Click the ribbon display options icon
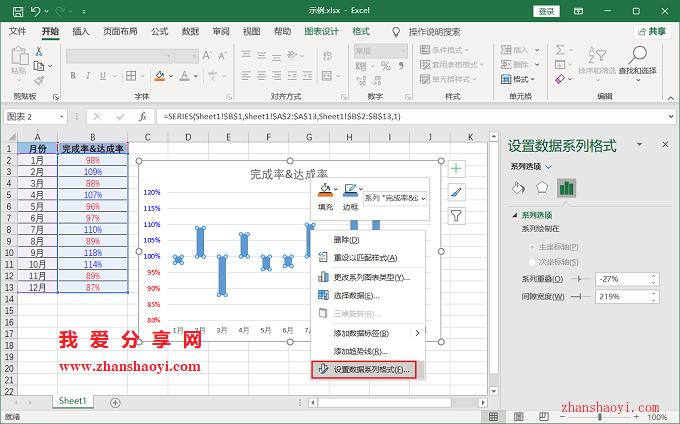 tap(579, 11)
